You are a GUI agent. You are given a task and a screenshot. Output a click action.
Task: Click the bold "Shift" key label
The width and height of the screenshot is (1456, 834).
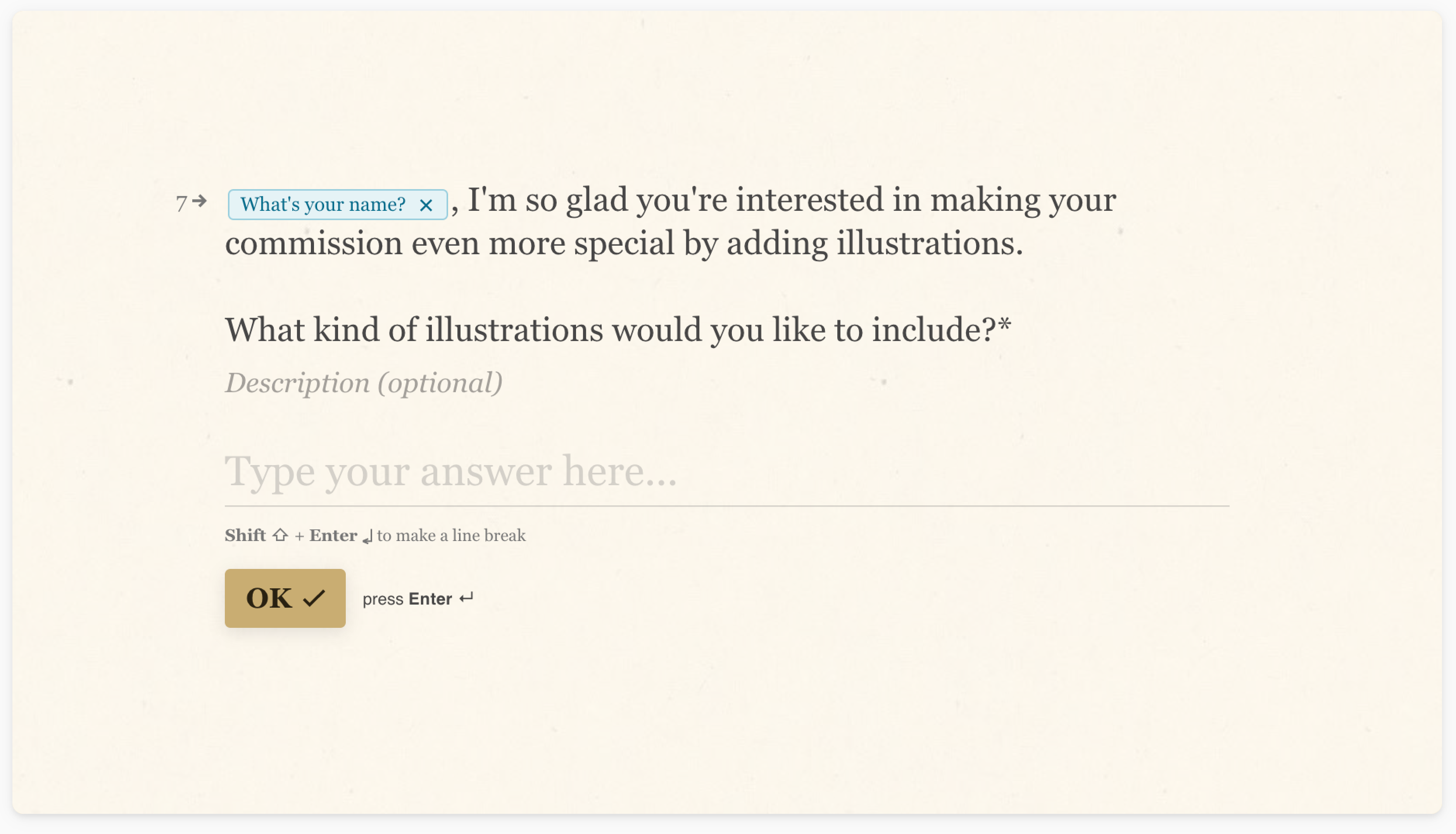point(245,536)
